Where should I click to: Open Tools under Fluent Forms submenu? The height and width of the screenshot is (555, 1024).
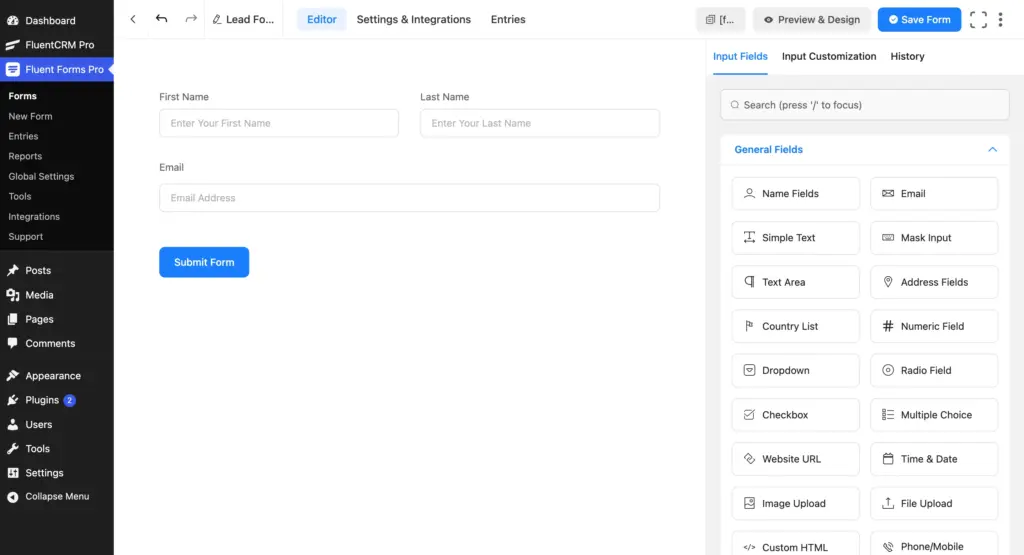[20, 196]
